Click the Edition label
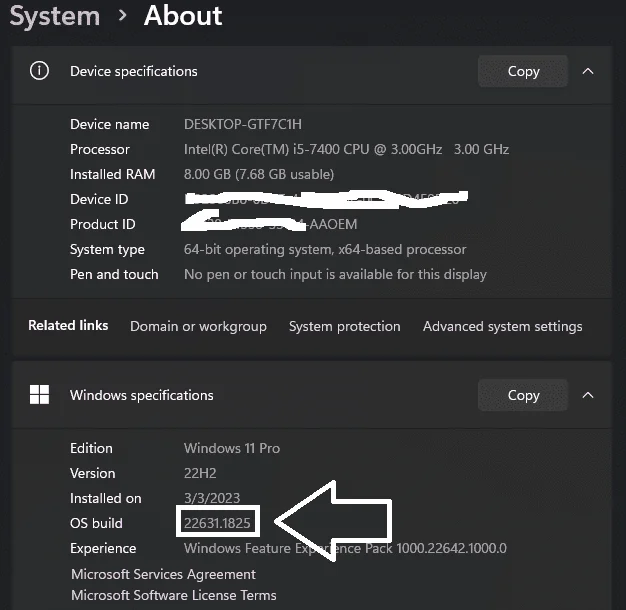 [91, 448]
